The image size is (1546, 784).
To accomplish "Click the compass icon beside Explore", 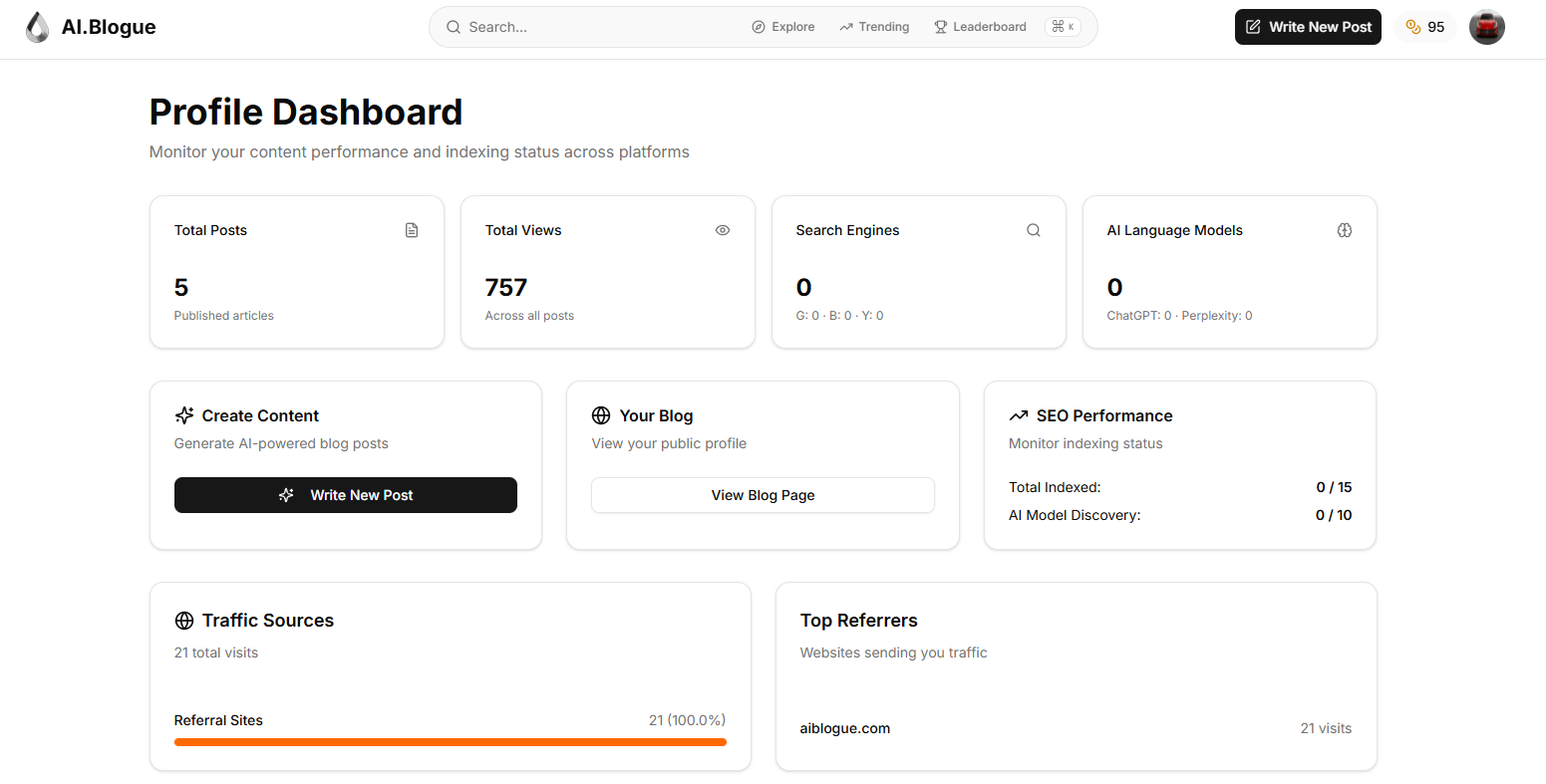I will pyautogui.click(x=759, y=27).
